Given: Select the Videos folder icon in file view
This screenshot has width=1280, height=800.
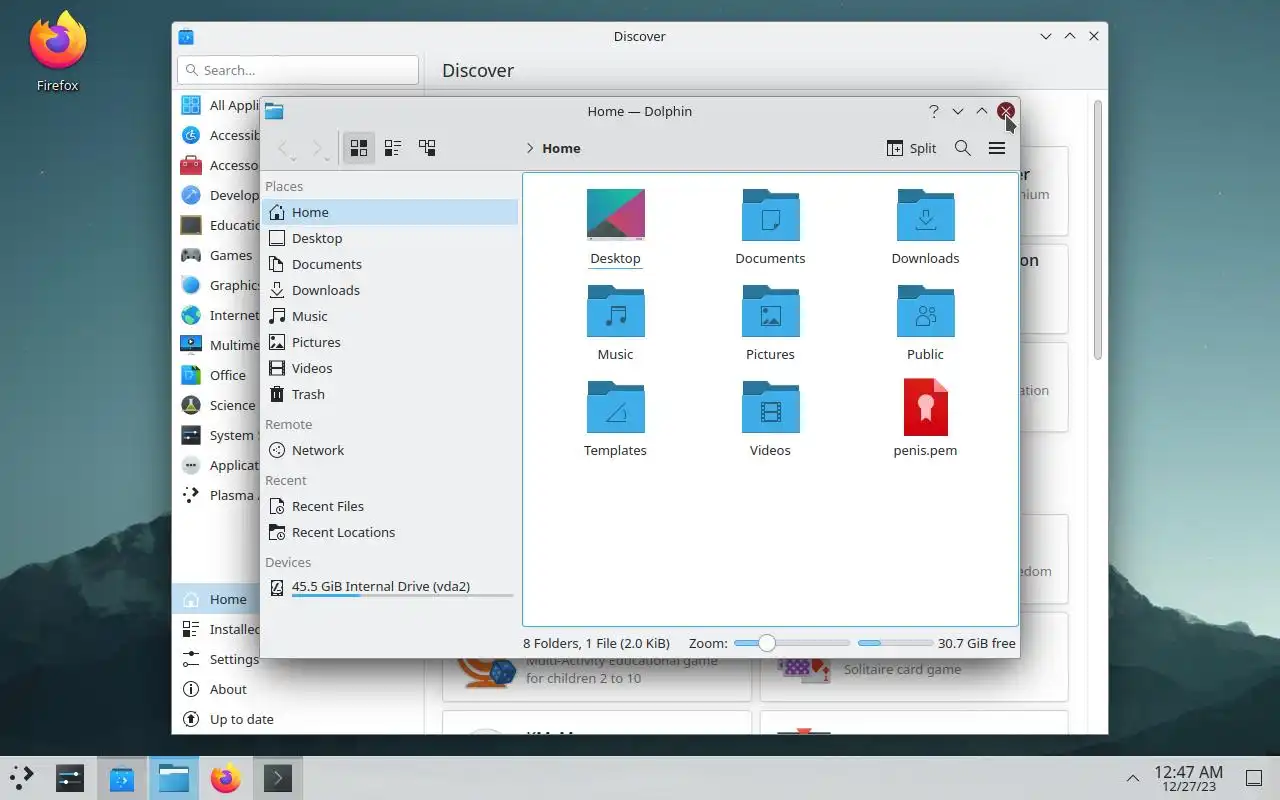Looking at the screenshot, I should click(770, 406).
